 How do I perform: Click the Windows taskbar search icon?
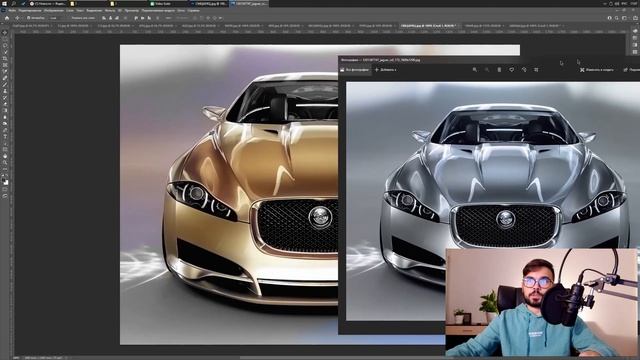(x=13, y=3)
